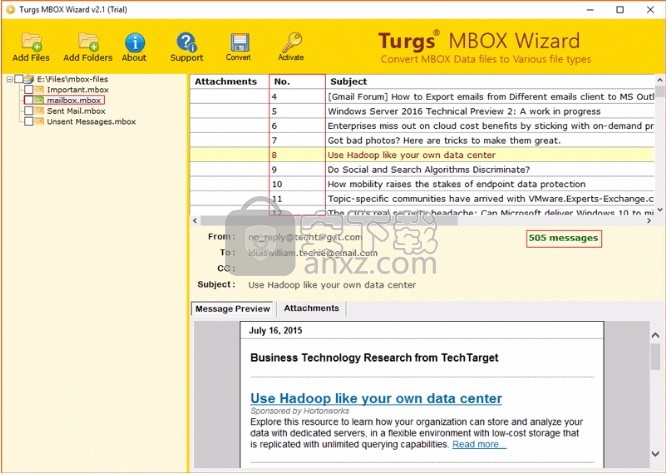Select the Sent Mail.mbox tree item

(76, 111)
